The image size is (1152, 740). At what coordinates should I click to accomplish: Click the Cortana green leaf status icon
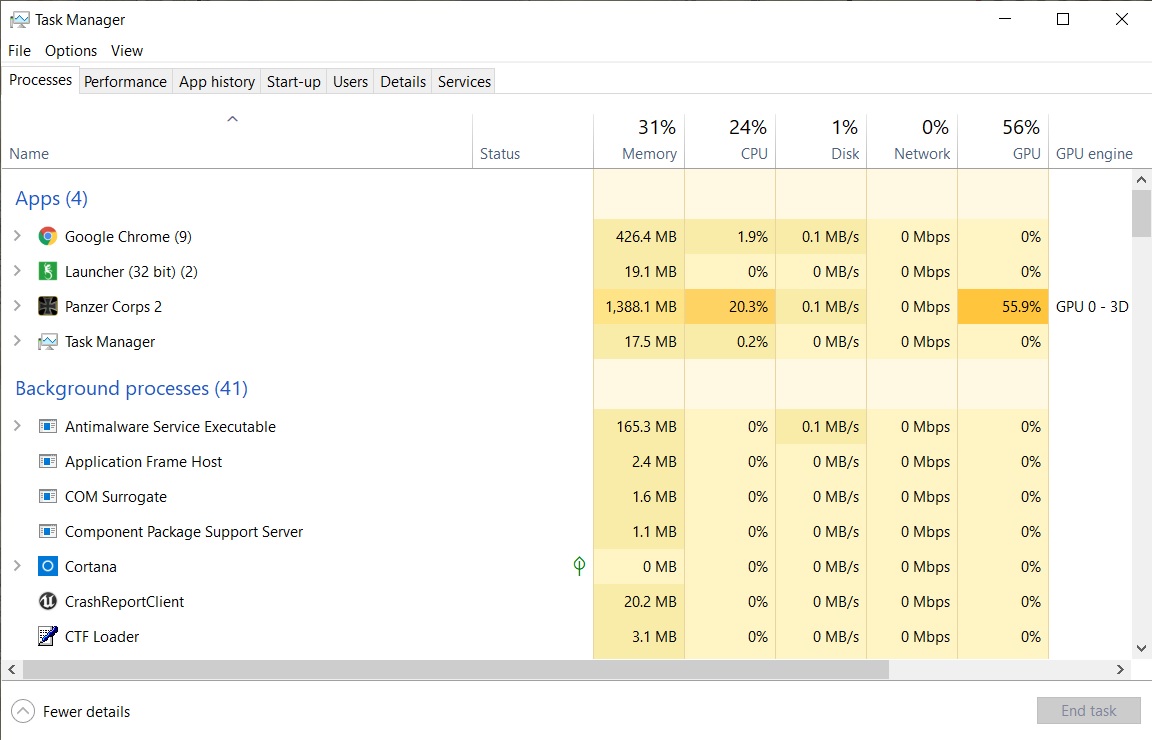(x=579, y=565)
